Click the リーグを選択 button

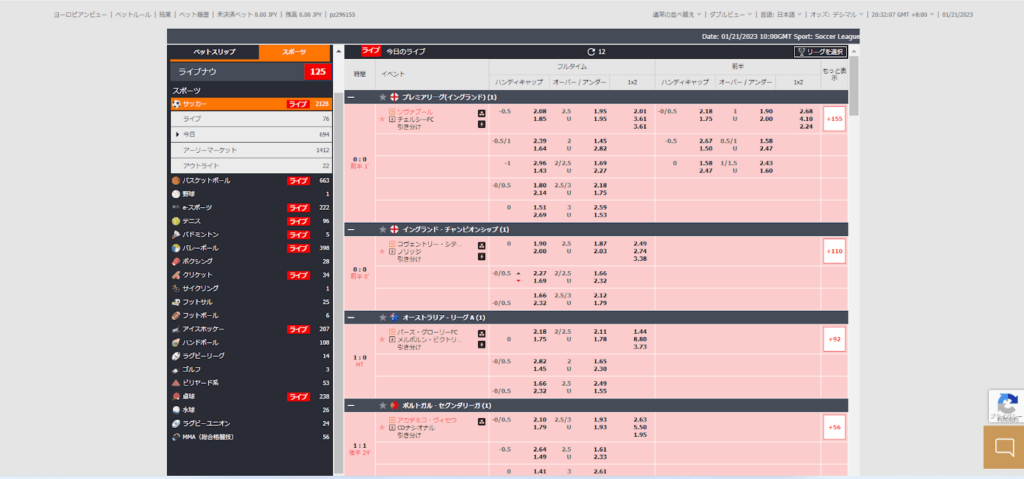[x=820, y=52]
